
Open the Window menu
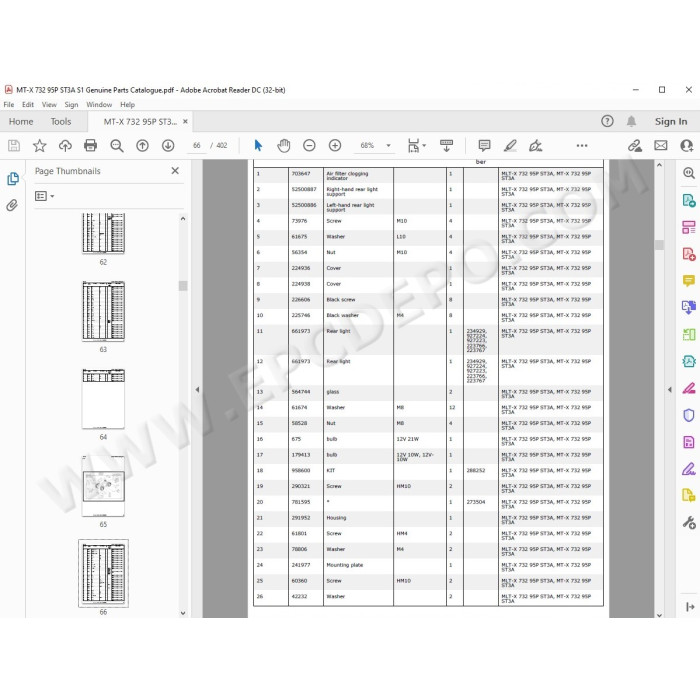[99, 104]
